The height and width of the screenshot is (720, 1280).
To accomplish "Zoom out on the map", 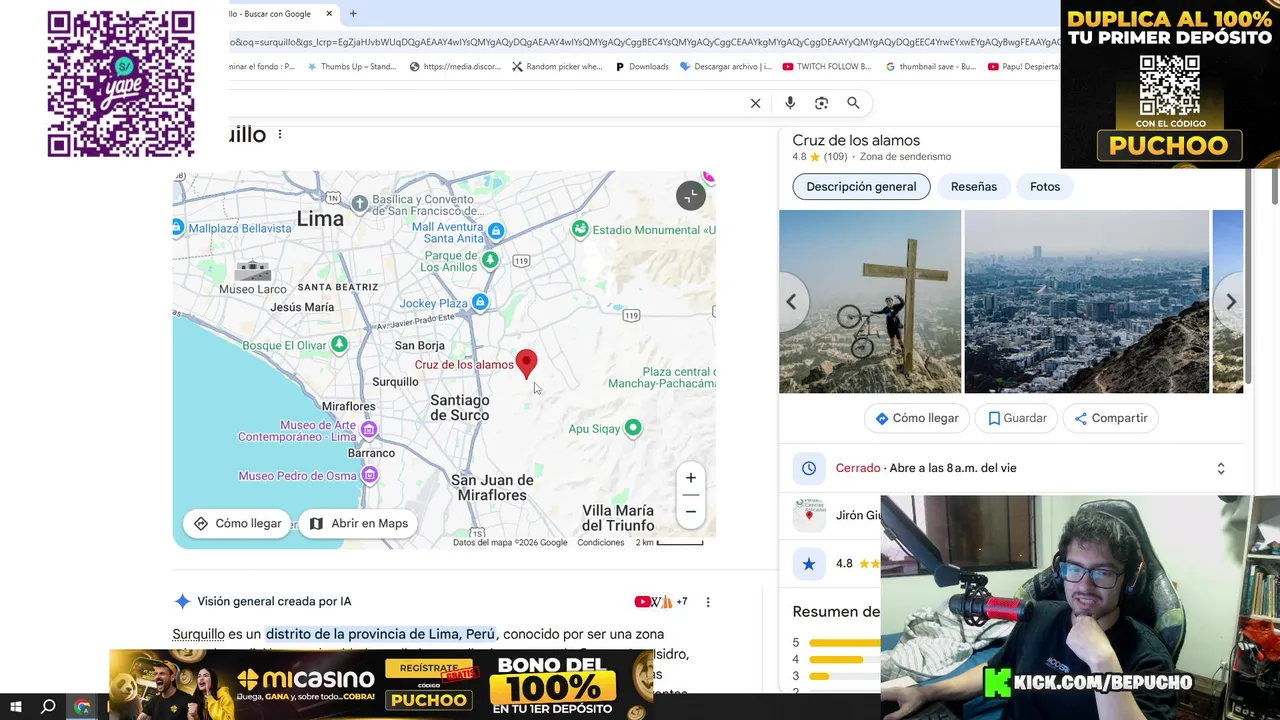I will click(x=690, y=511).
